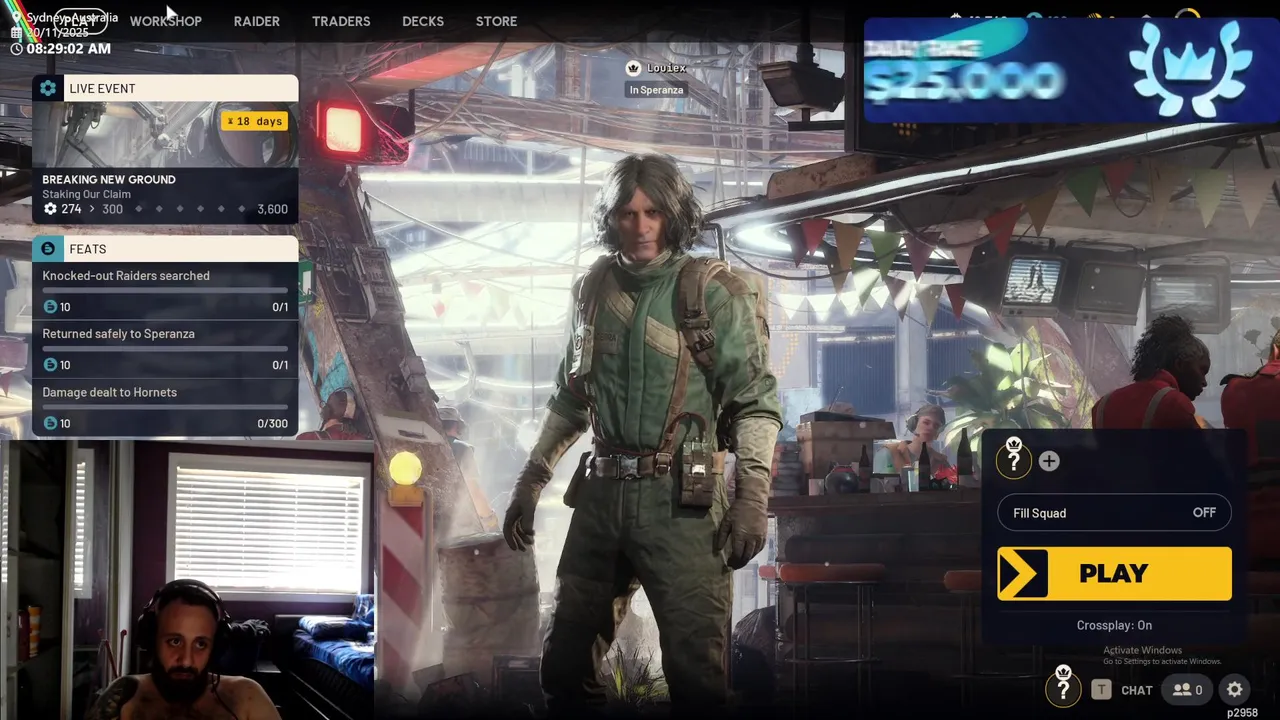The image size is (1280, 720).
Task: Open player profile avatar beside CHAT
Action: point(1063,686)
